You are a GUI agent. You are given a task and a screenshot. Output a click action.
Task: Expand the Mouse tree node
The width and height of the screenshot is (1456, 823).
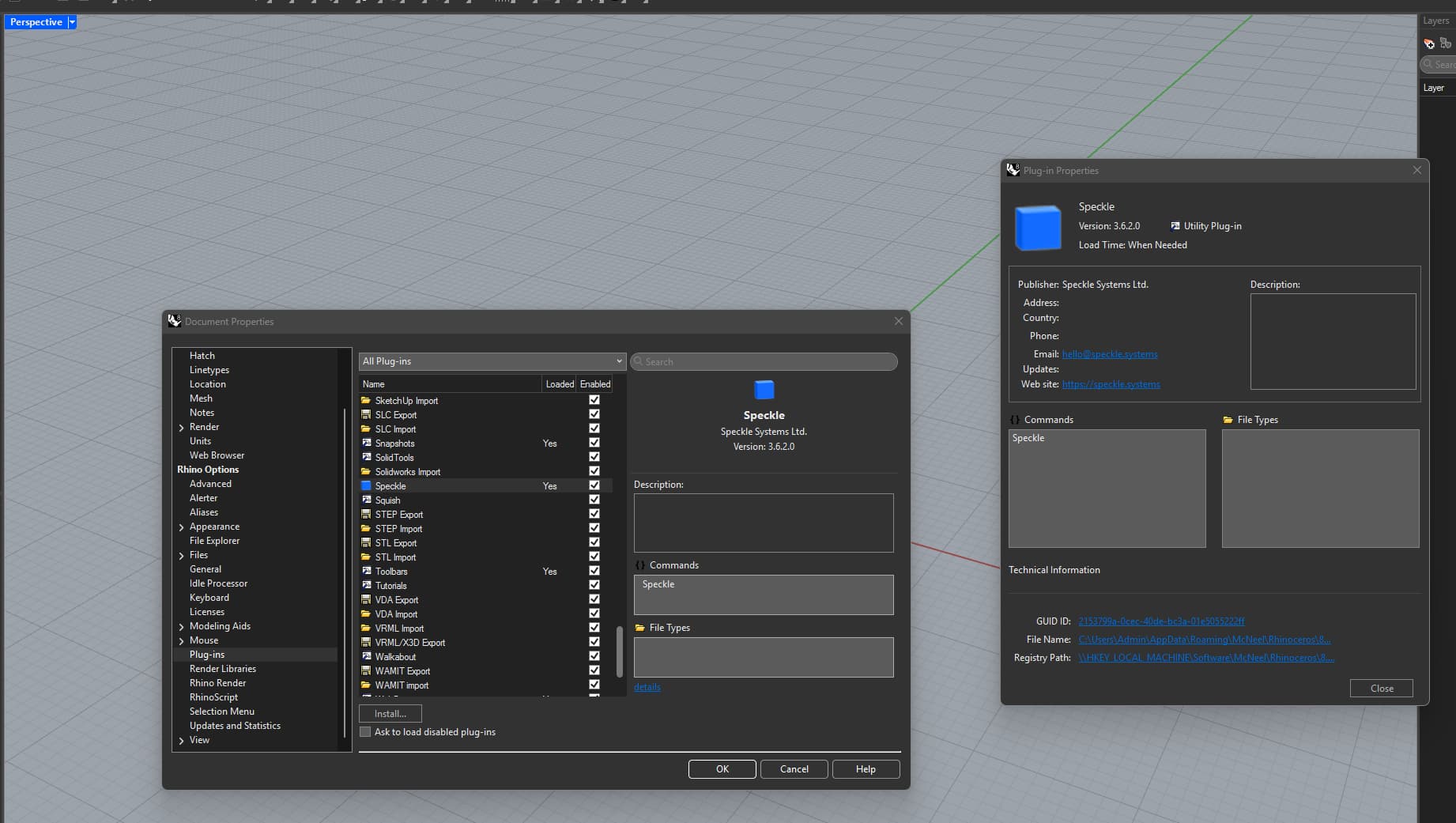pyautogui.click(x=182, y=641)
